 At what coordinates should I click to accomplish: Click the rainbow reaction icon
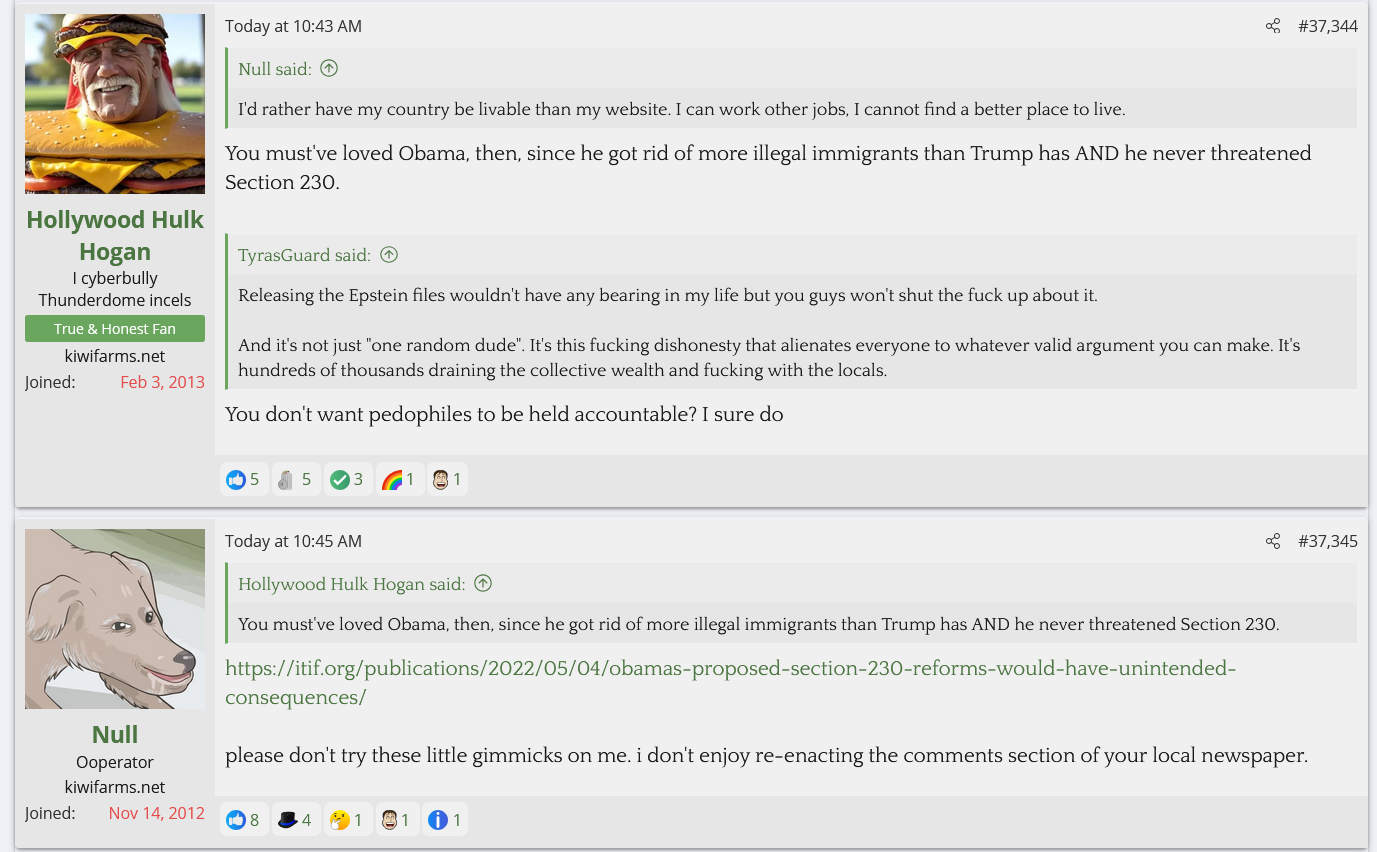pos(392,480)
